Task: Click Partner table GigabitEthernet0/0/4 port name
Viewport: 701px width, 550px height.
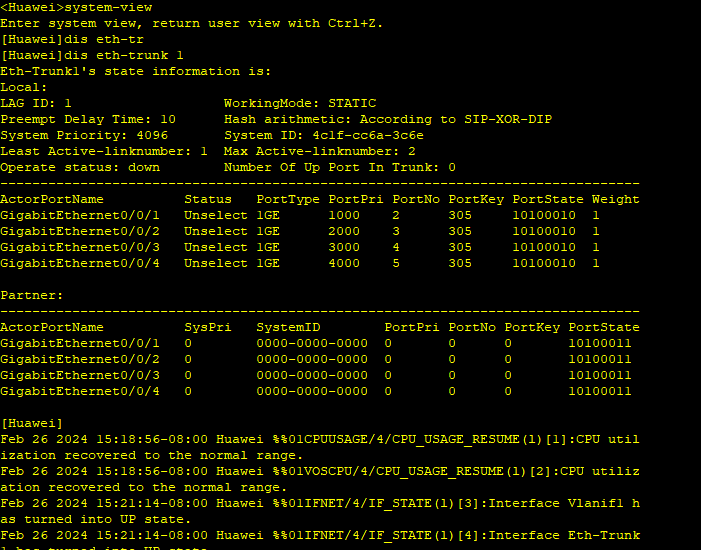Action: (80, 392)
